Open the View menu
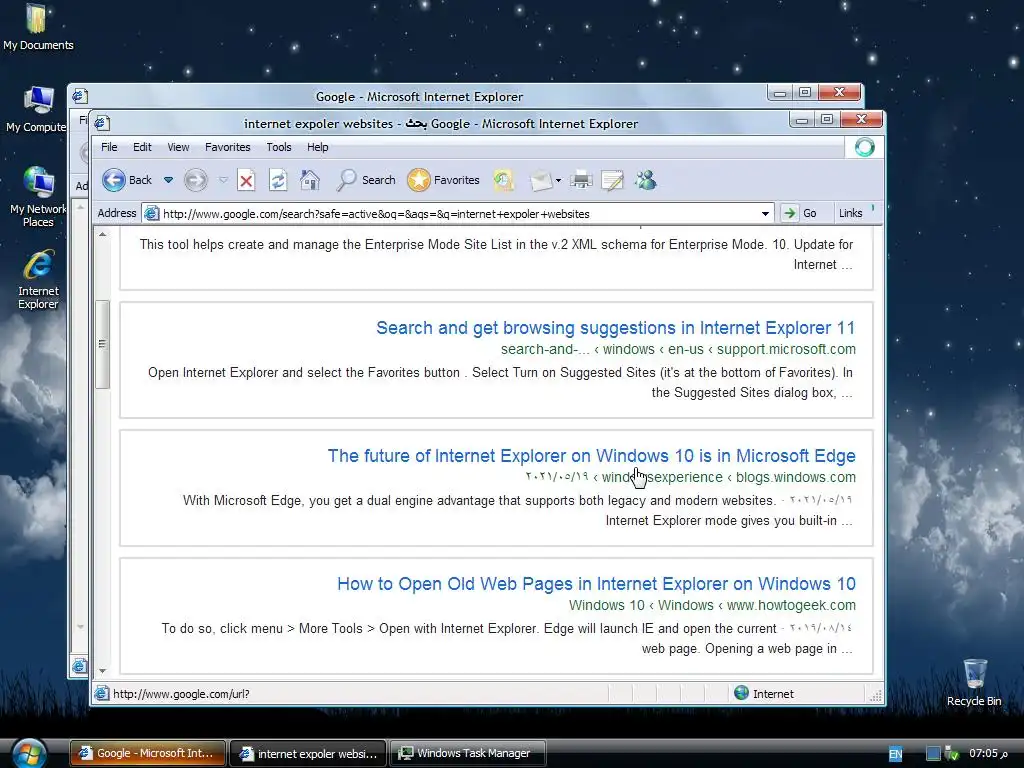This screenshot has height=768, width=1024. pos(178,147)
